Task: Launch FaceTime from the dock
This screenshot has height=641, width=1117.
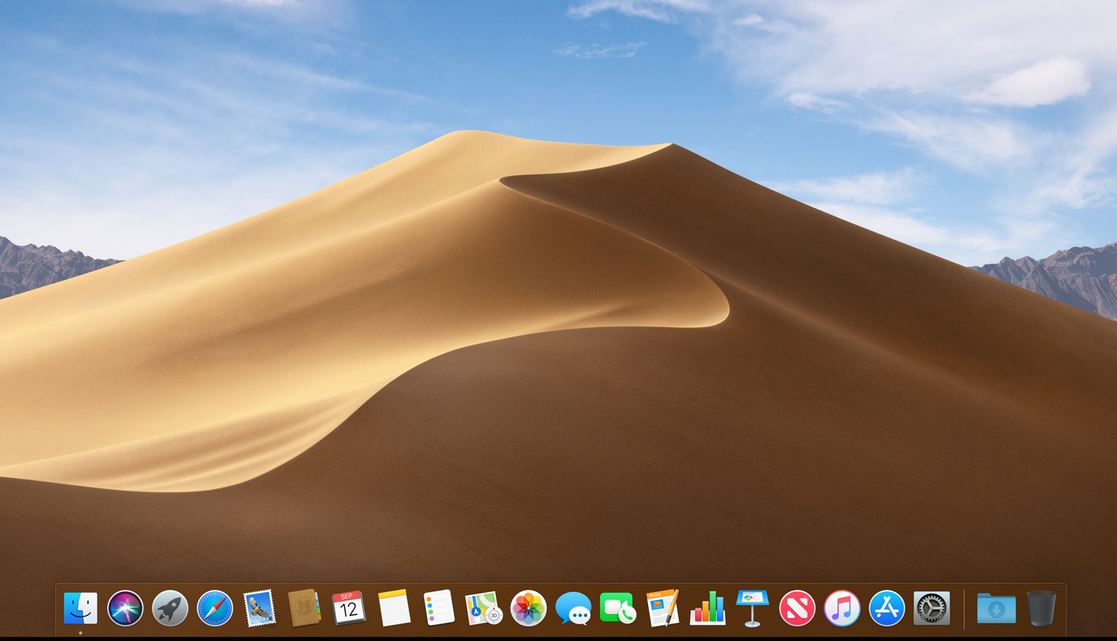Action: (x=618, y=608)
